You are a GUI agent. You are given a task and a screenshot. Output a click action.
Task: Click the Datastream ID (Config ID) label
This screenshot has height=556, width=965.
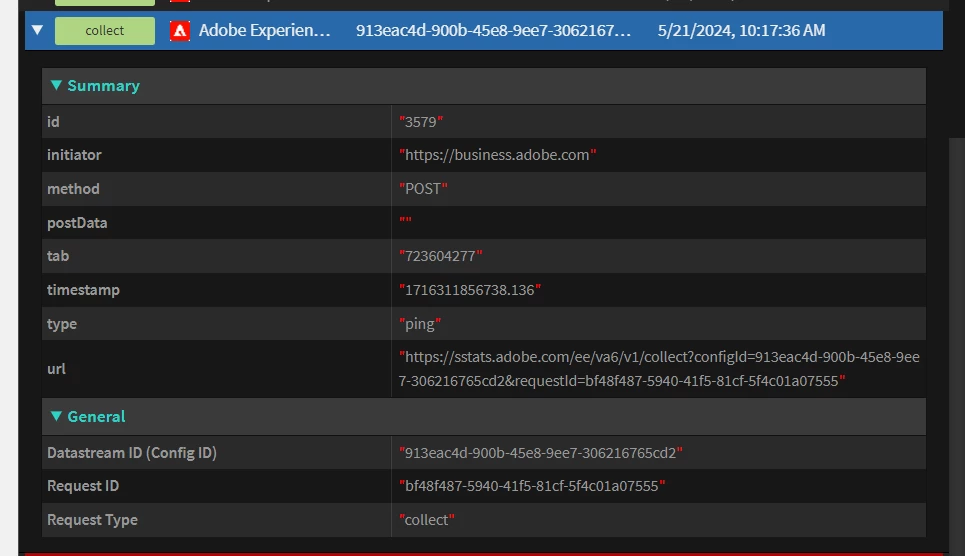[x=132, y=453]
